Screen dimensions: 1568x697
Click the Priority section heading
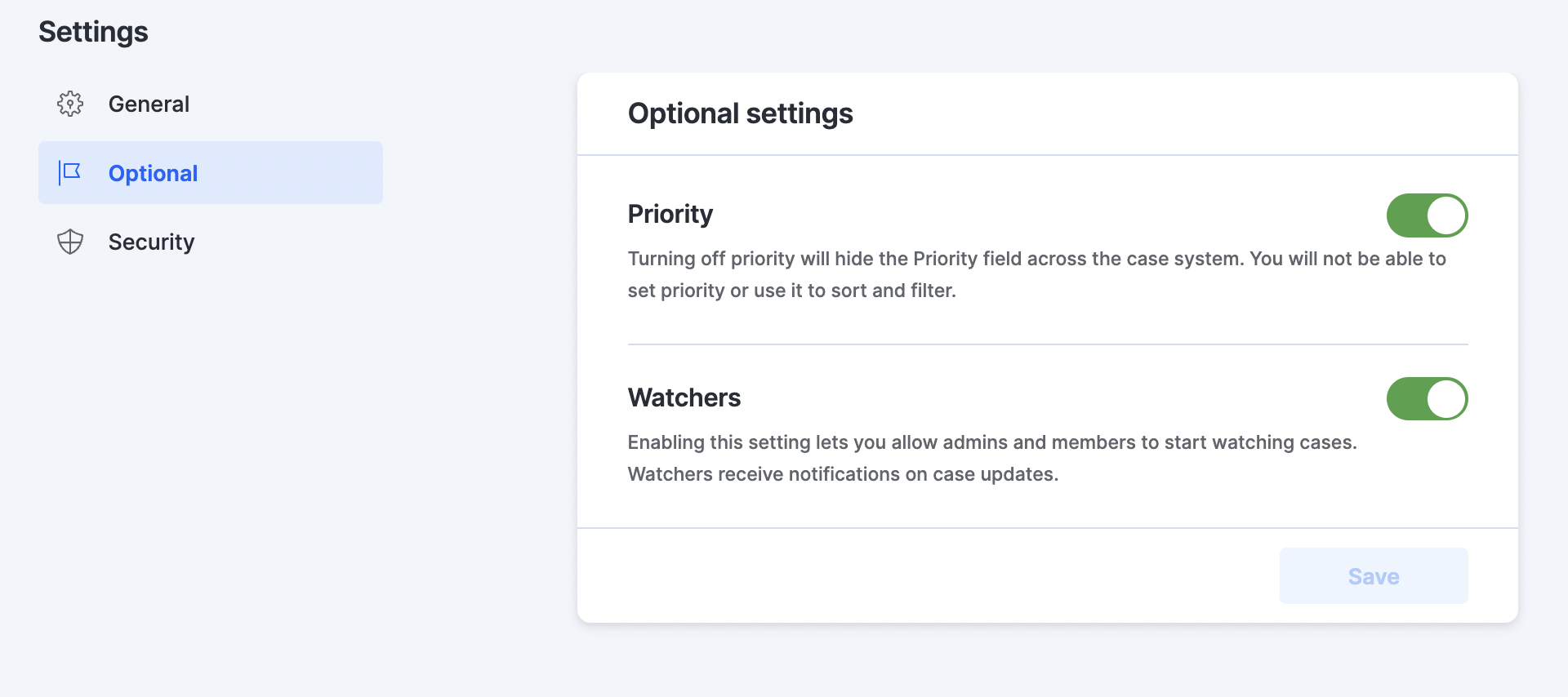(670, 214)
